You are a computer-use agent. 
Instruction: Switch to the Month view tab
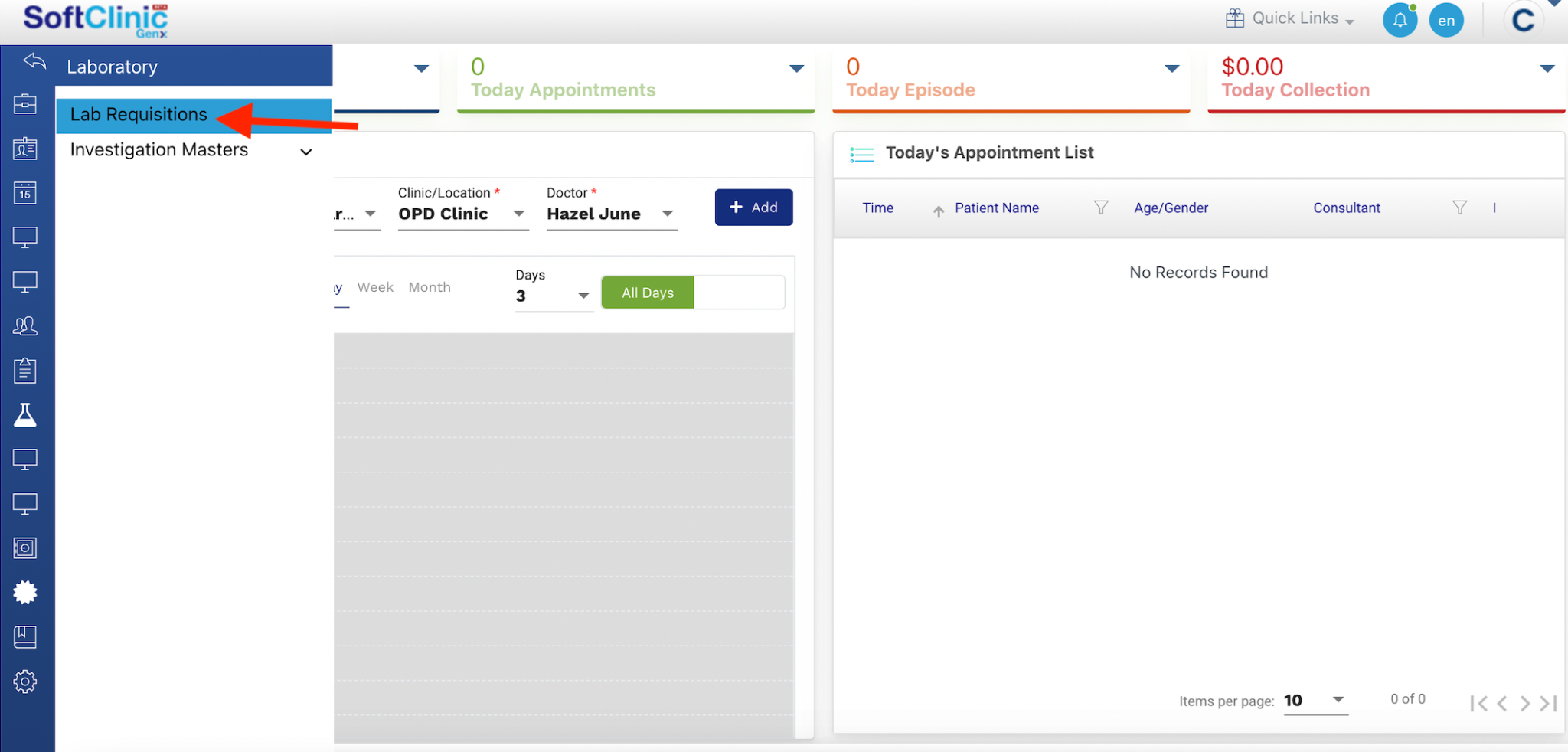pyautogui.click(x=430, y=287)
